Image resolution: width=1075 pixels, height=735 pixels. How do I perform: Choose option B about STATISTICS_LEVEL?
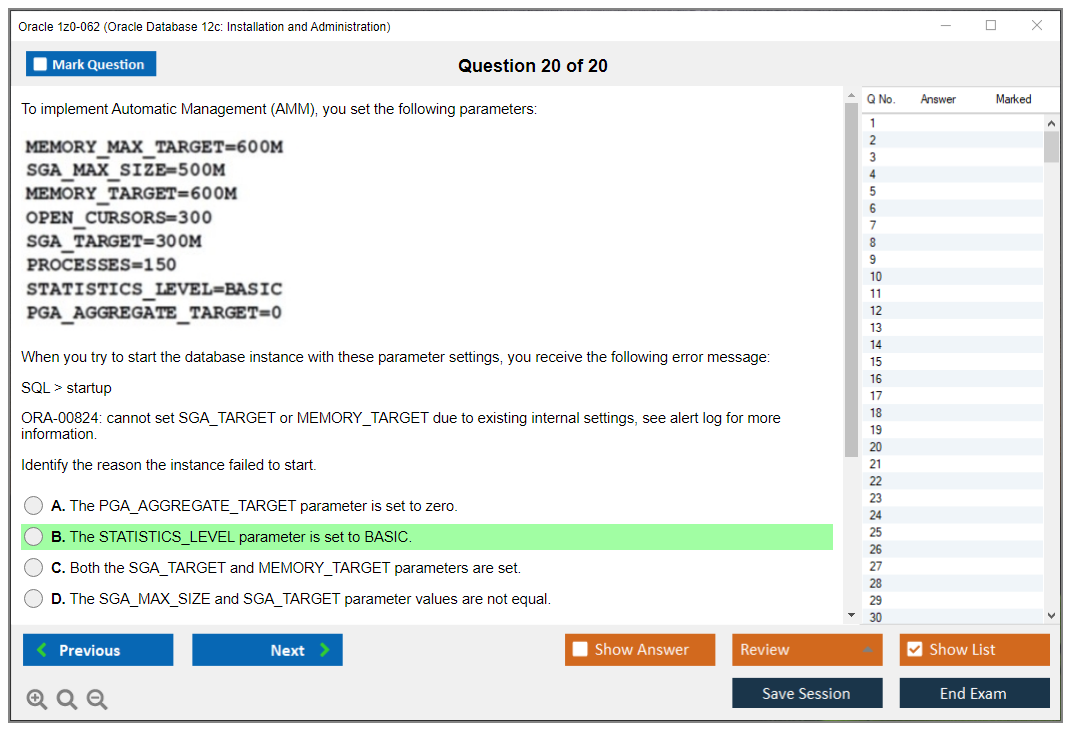point(34,537)
